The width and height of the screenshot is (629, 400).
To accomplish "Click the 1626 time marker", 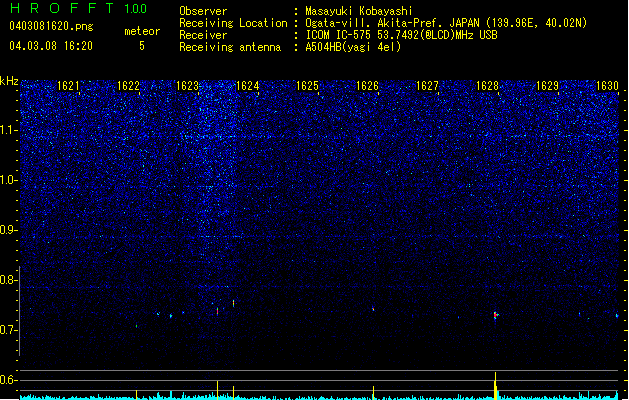I will click(367, 86).
